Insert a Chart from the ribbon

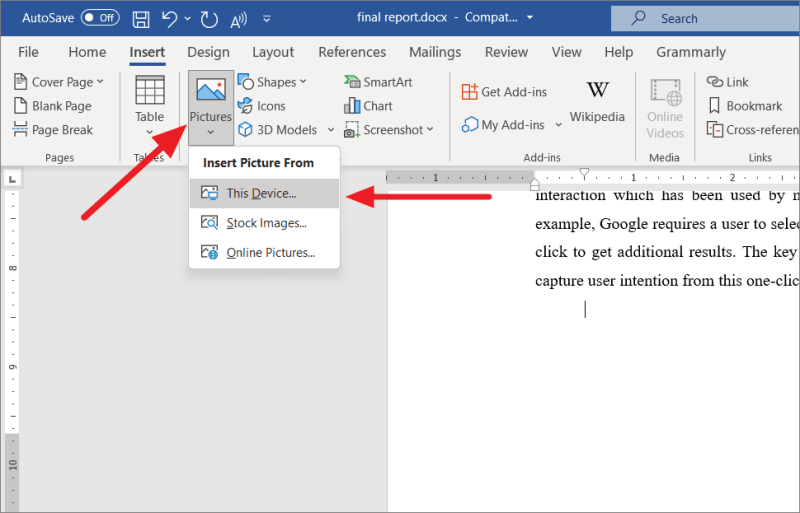coord(368,106)
